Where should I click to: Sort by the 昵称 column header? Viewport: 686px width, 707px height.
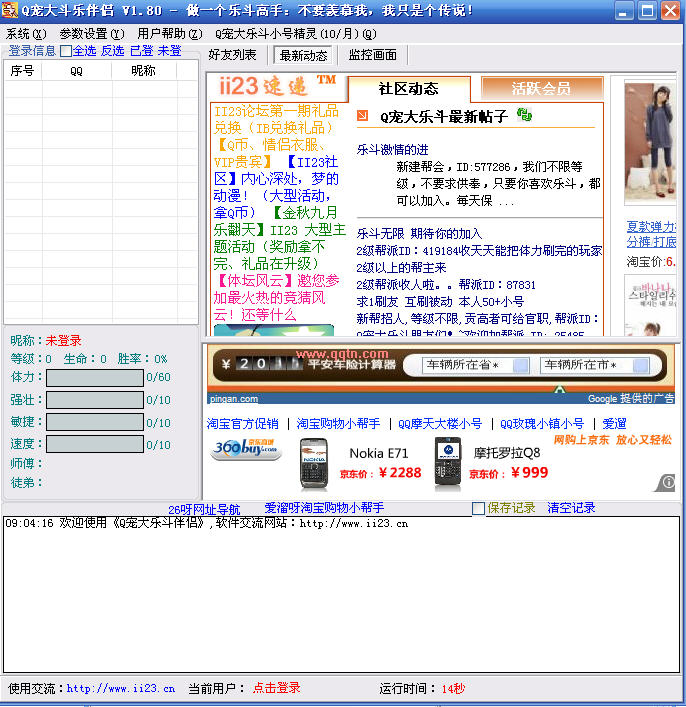click(143, 71)
